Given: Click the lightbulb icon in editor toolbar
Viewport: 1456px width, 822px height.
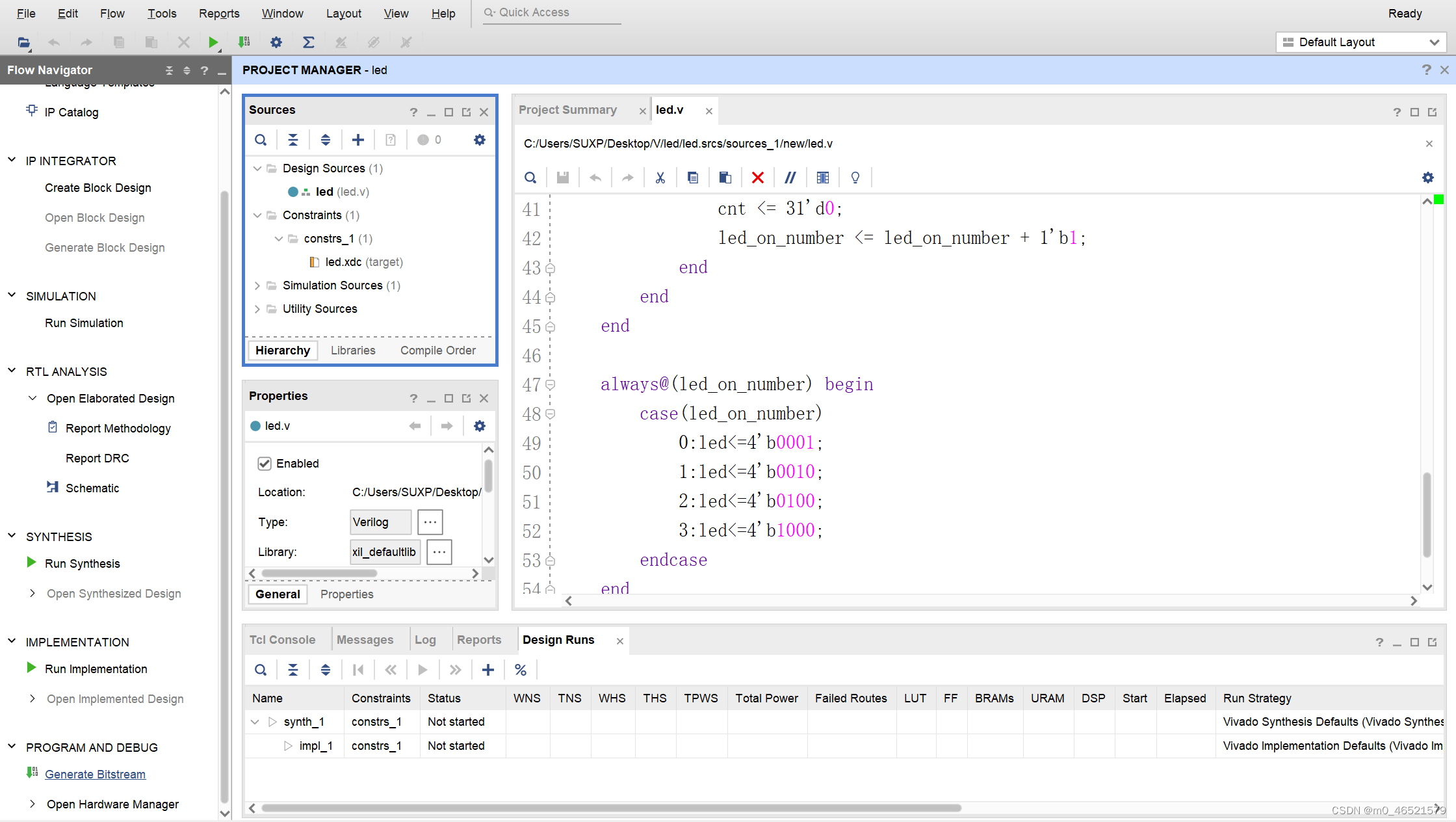Looking at the screenshot, I should pos(855,178).
